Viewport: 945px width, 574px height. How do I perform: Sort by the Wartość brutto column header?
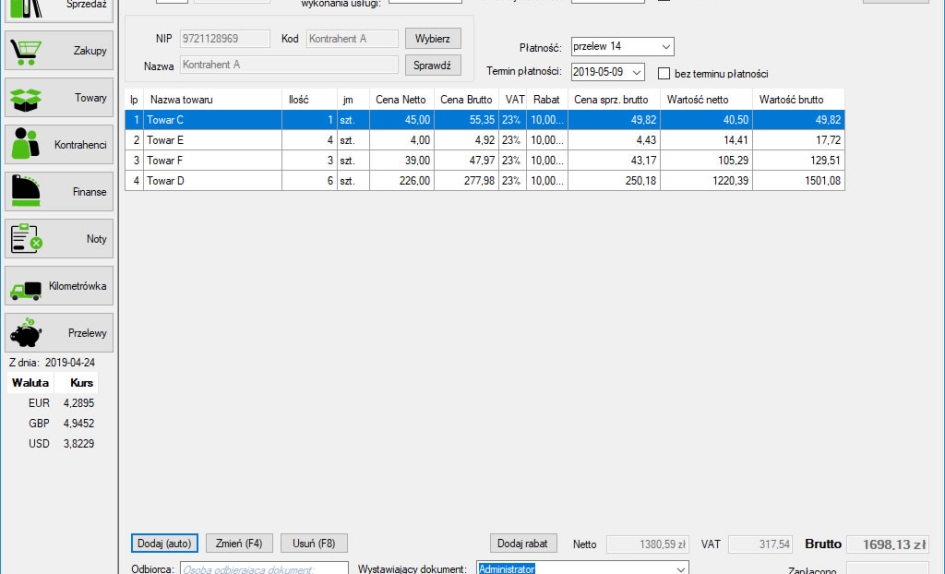(791, 100)
